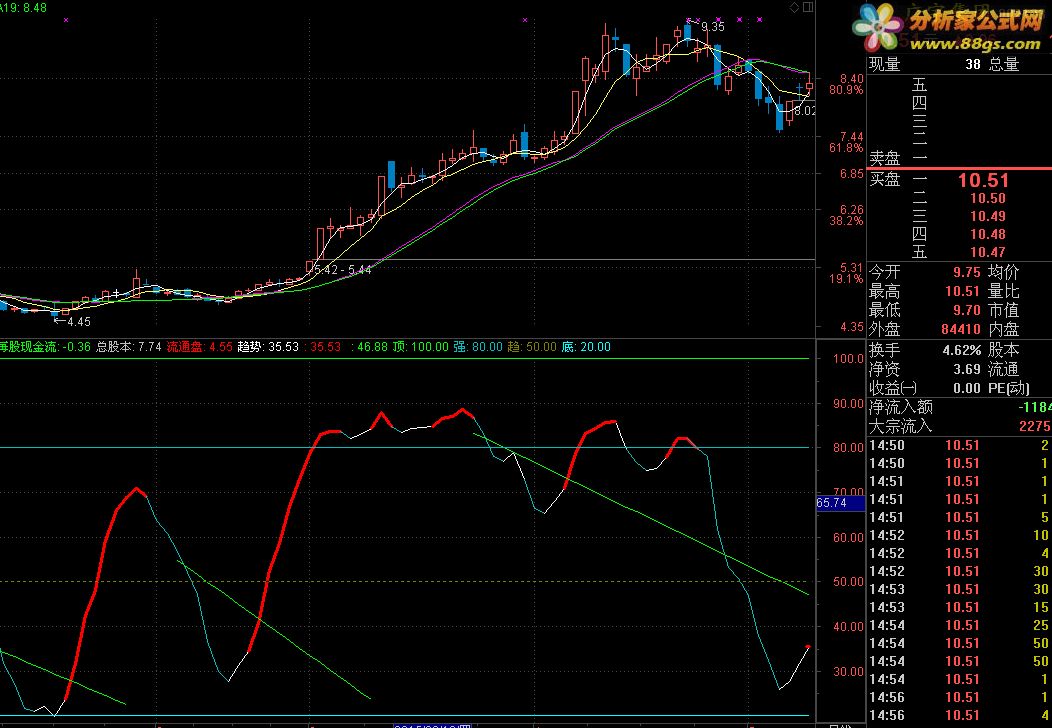
Task: Click the 9.35 high price label
Action: tap(713, 27)
